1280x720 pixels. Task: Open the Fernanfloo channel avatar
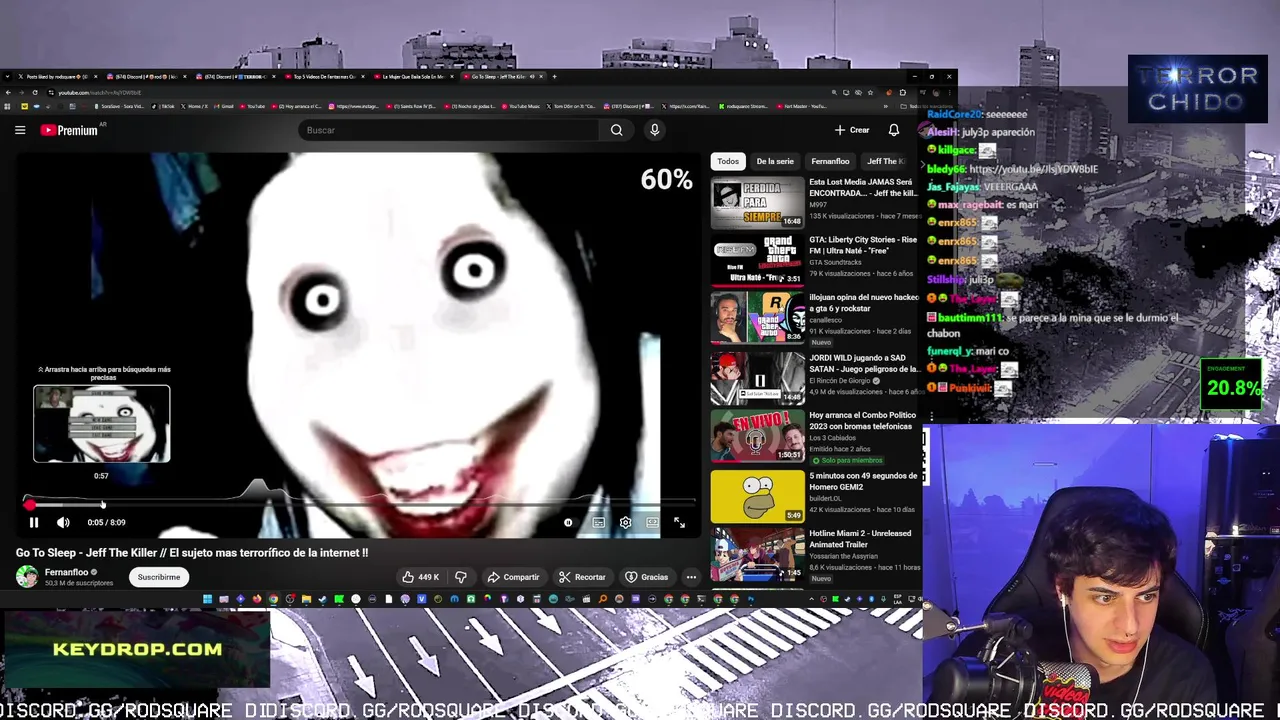tap(27, 577)
